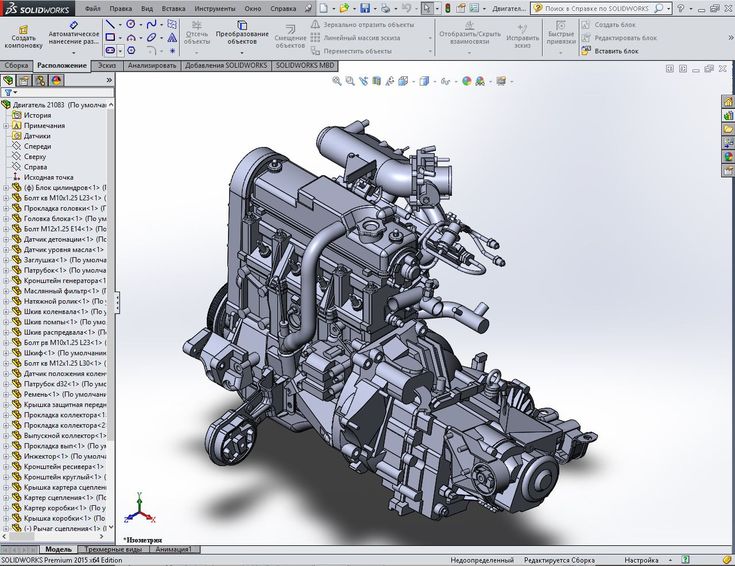Viewport: 735px width, 566px height.
Task: Click Смещение объектов tool
Action: tap(290, 35)
